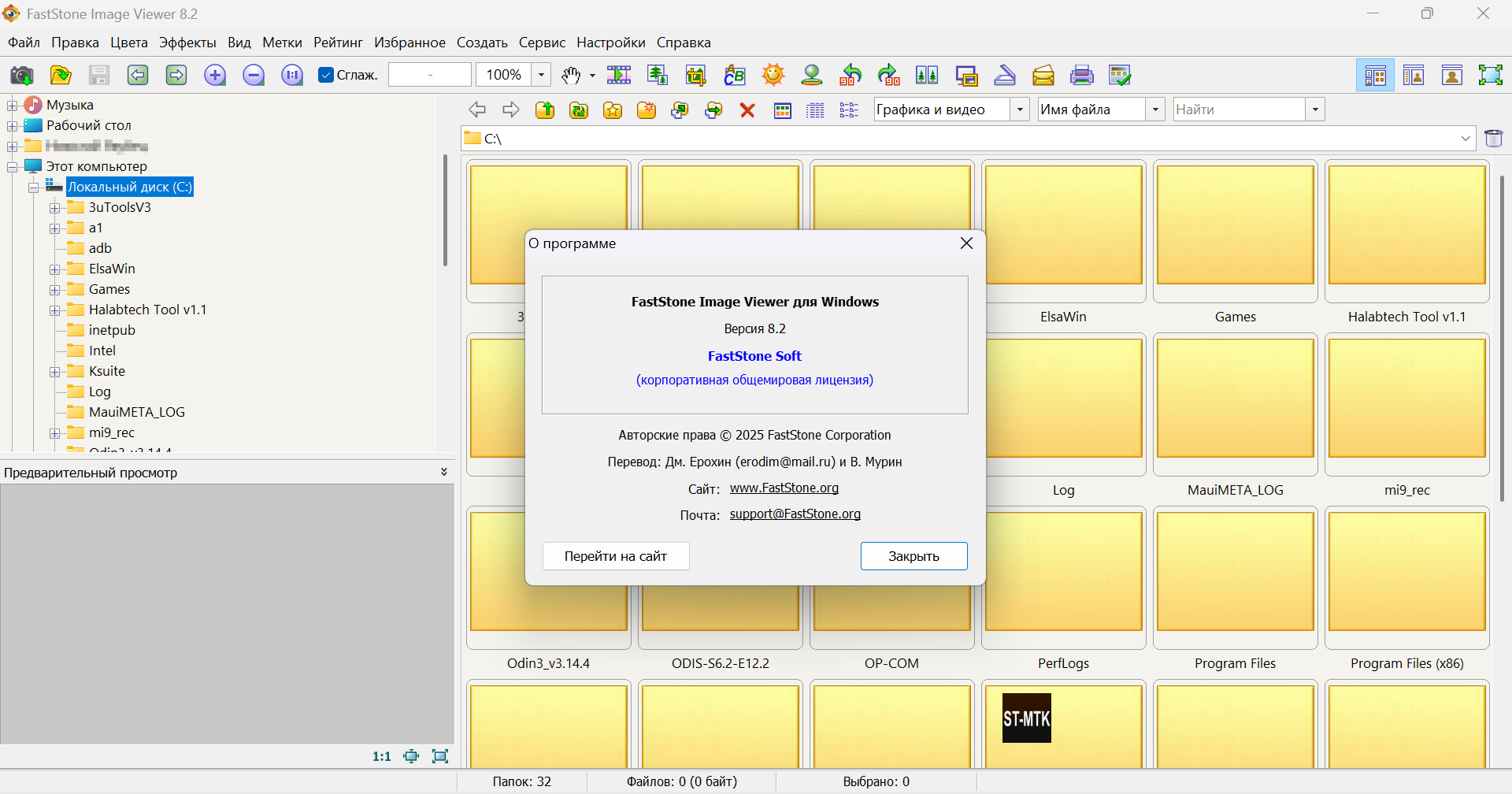Expand the Музыка tree node
This screenshot has height=794, width=1512.
pos(13,106)
